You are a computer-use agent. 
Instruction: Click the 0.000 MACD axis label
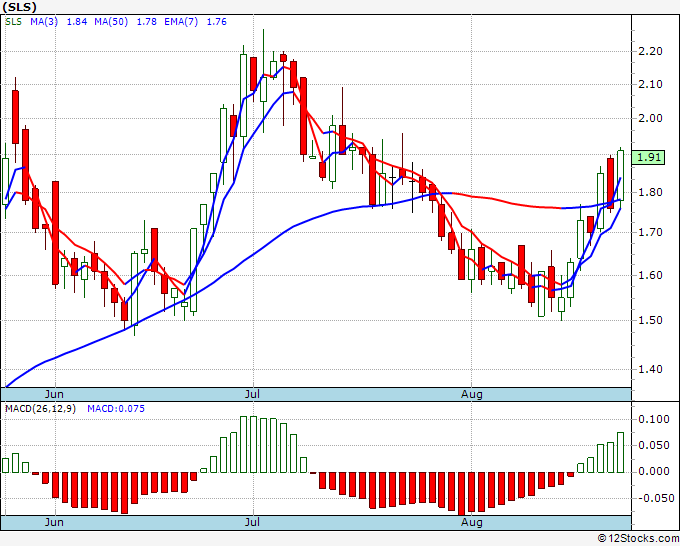(654, 471)
